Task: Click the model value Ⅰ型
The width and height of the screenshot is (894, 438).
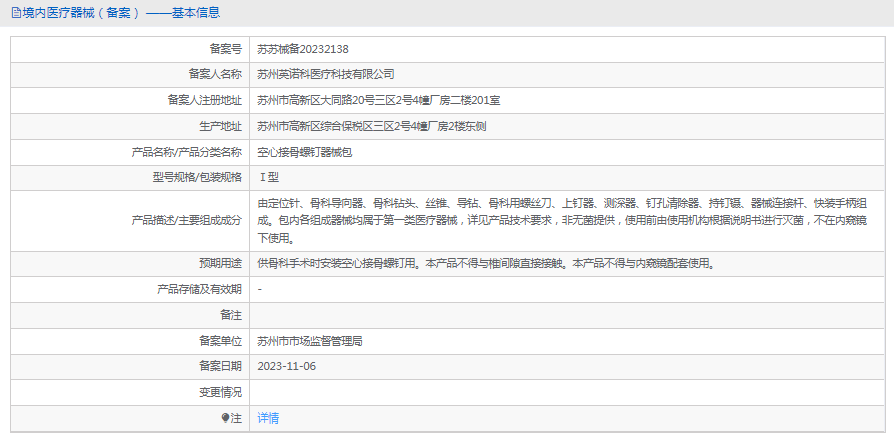Action: 269,177
